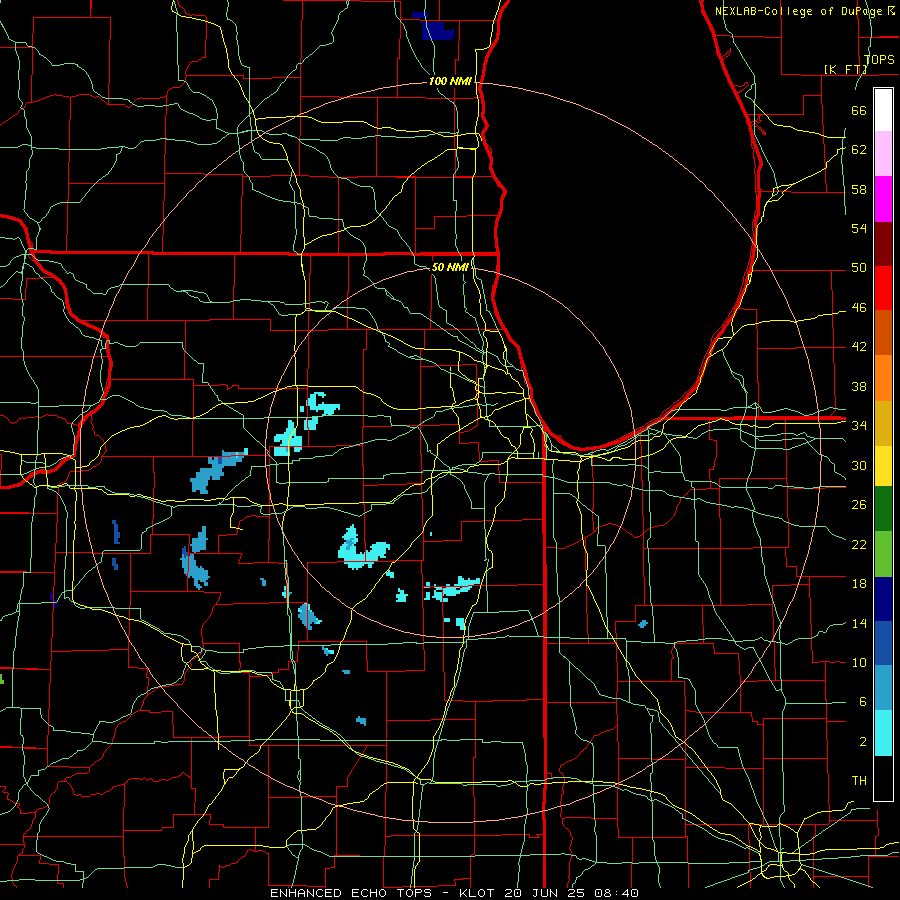This screenshot has height=900, width=900.
Task: Click the '10' legend value
Action: 859,662
